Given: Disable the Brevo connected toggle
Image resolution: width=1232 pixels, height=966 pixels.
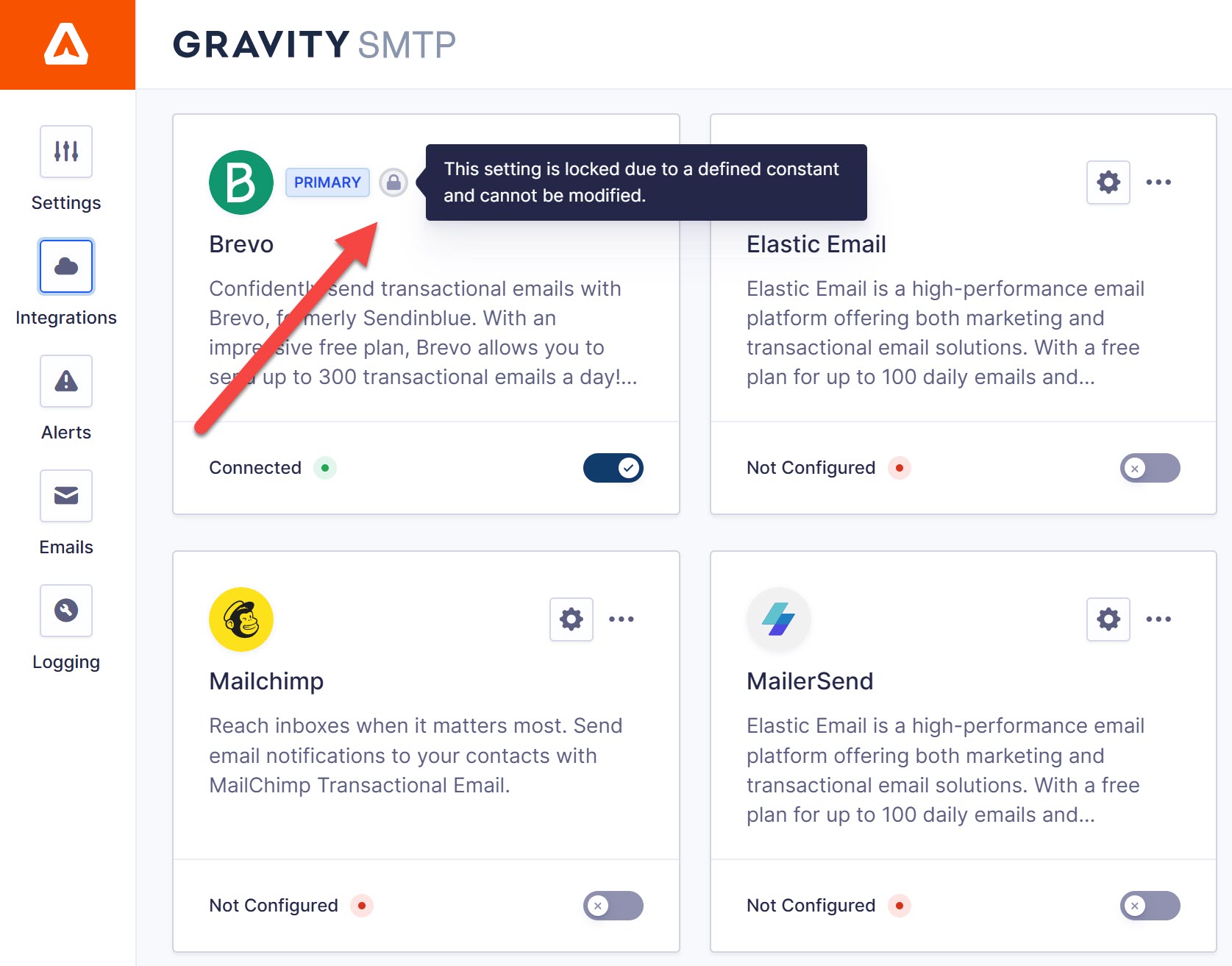Looking at the screenshot, I should [613, 468].
